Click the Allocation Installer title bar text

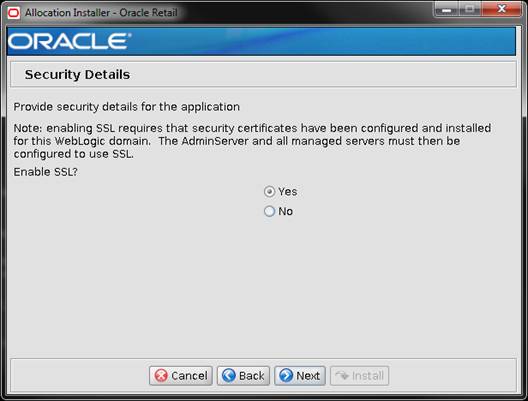(101, 13)
